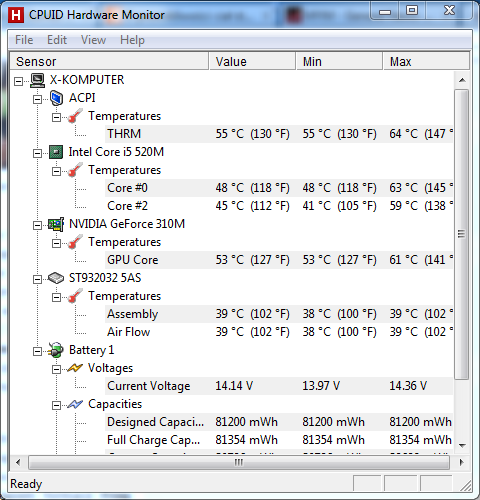Open the View menu

click(94, 40)
